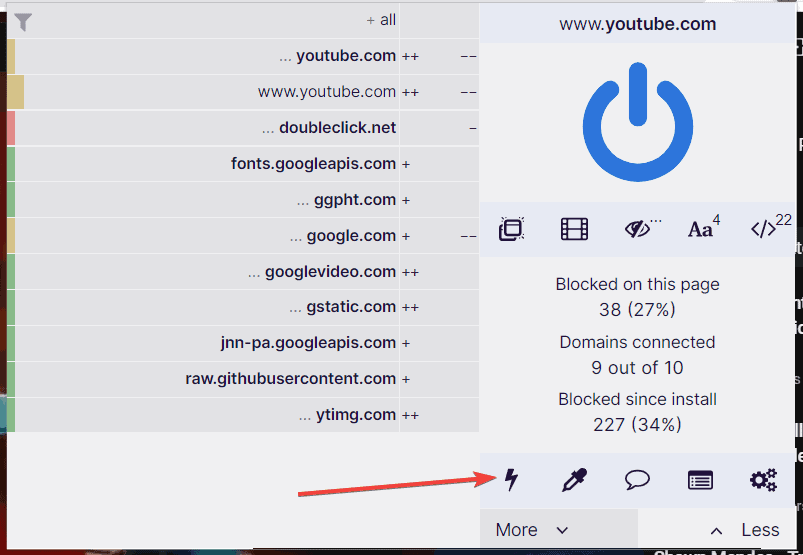Click the green swatch beside fonts.googleapis.com
Viewport: 803px width, 555px height.
pyautogui.click(x=11, y=164)
